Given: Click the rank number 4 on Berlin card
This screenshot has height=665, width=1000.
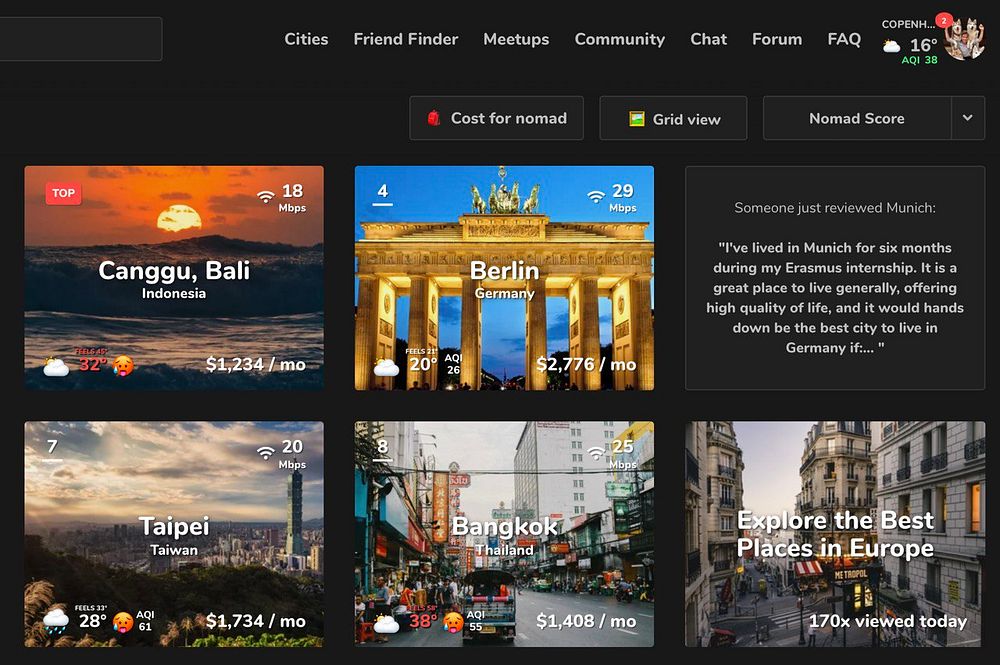Looking at the screenshot, I should click(383, 191).
